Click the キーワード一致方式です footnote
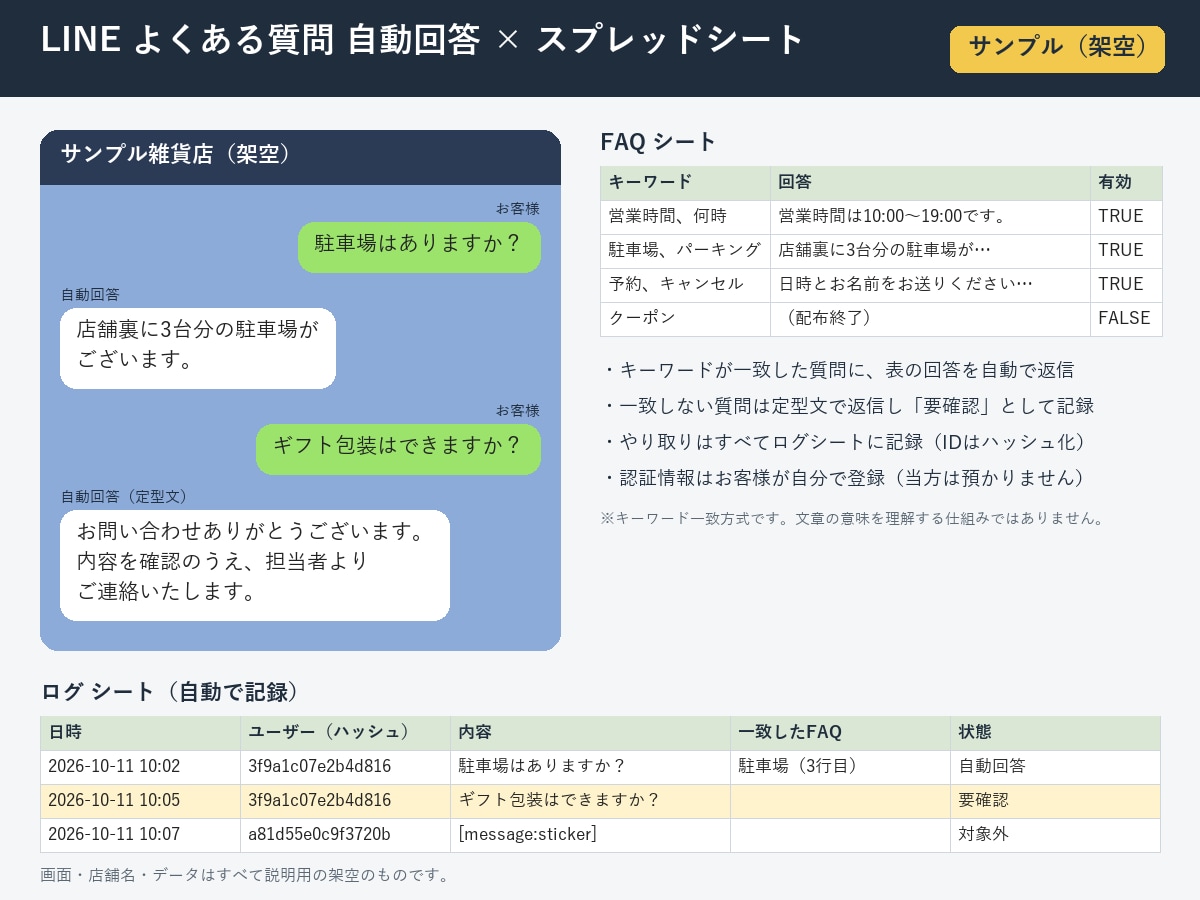1200x900 pixels. [x=852, y=519]
